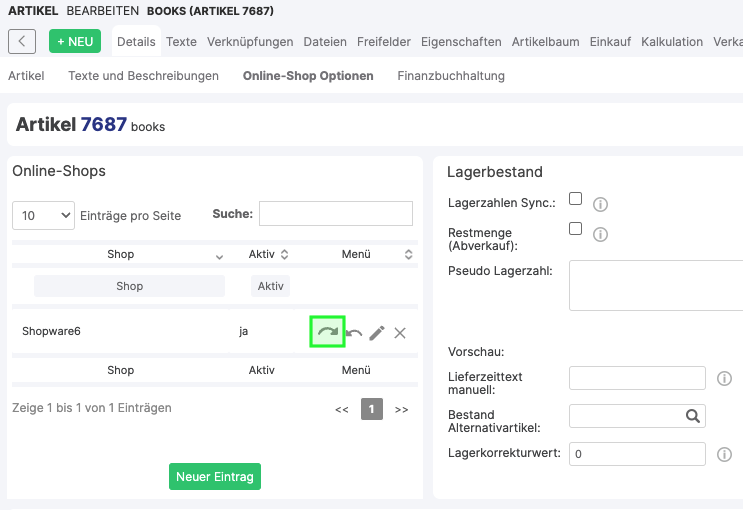The height and width of the screenshot is (510, 743).
Task: Click info icon next to Lagerzahlen Sync
Action: pos(601,204)
